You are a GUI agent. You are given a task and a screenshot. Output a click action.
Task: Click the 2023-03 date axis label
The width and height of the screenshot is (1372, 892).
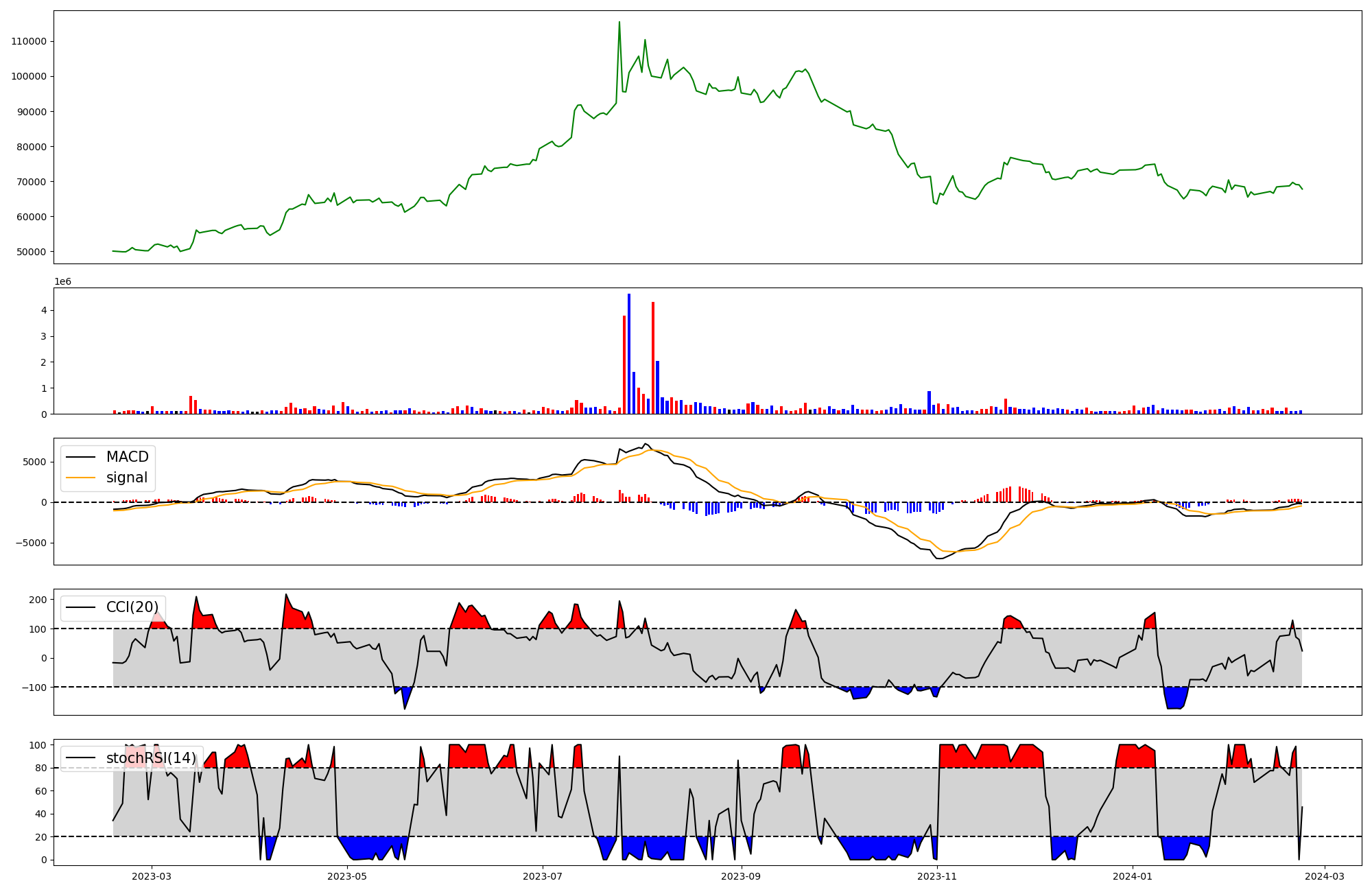click(x=152, y=876)
